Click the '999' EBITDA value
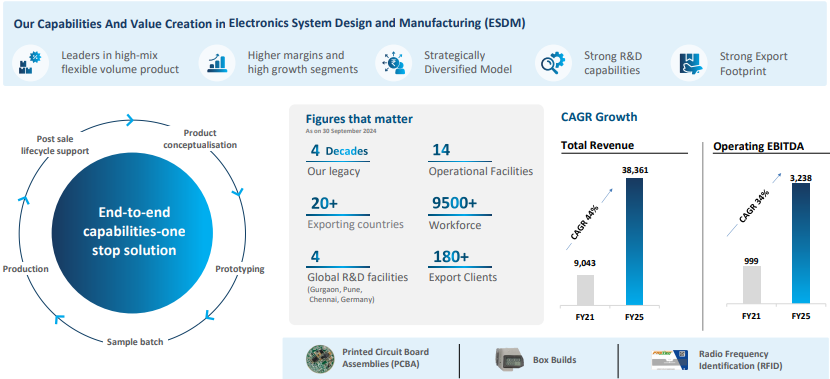 (752, 261)
